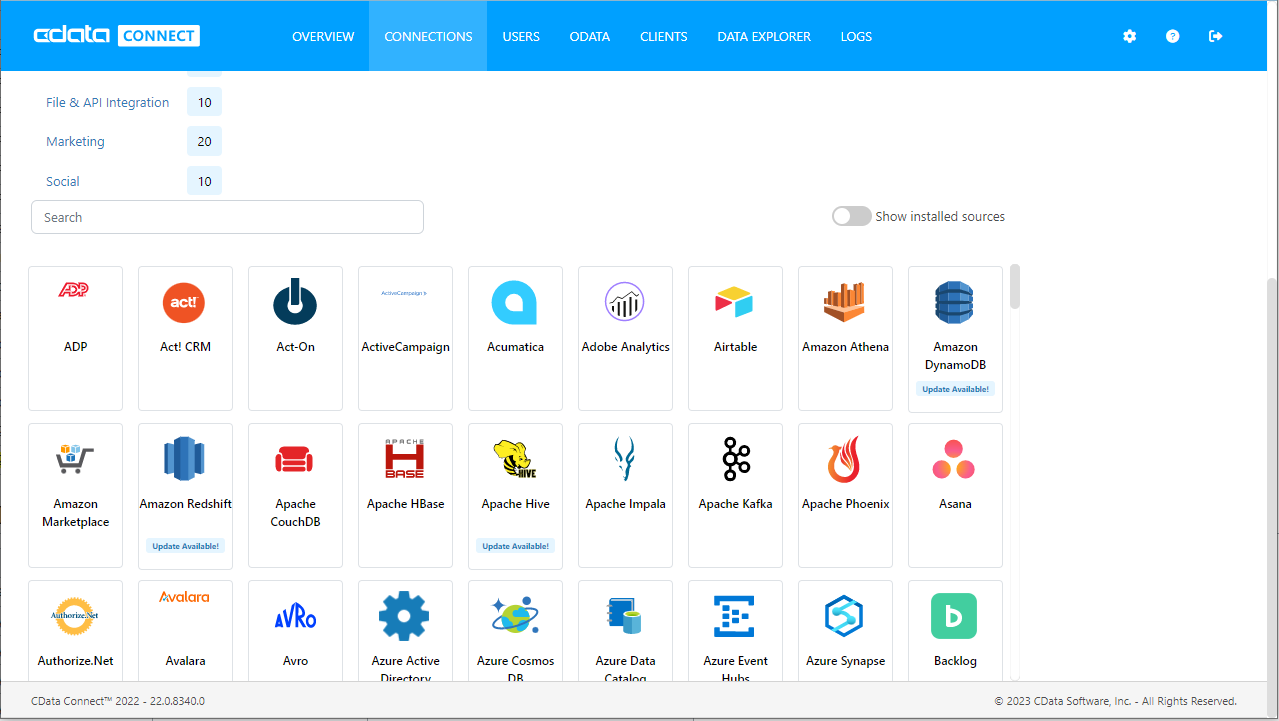Select the Amazon Athena icon
This screenshot has height=721, width=1279.
(x=845, y=302)
